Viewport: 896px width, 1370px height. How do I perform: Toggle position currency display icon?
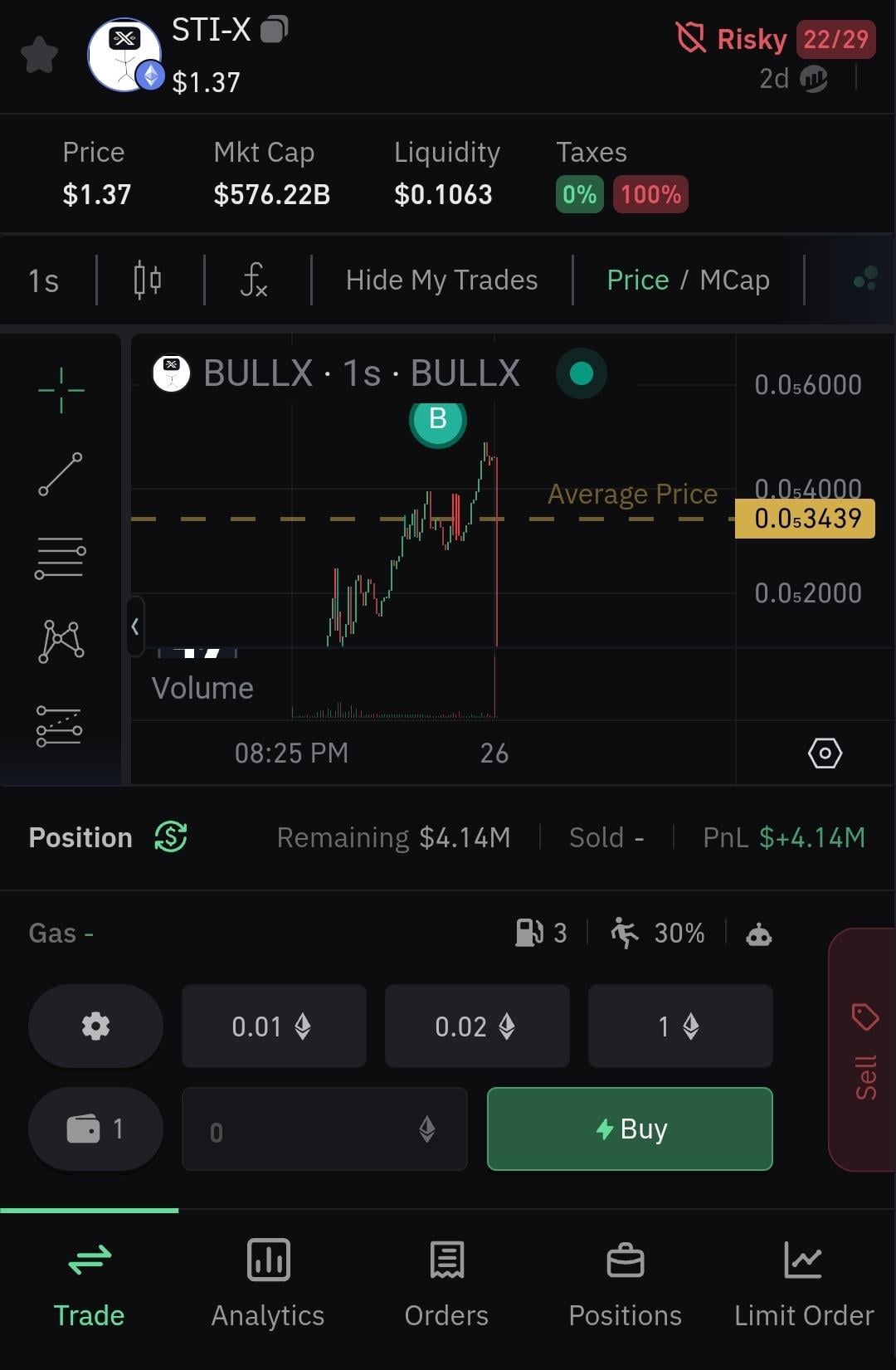(171, 836)
